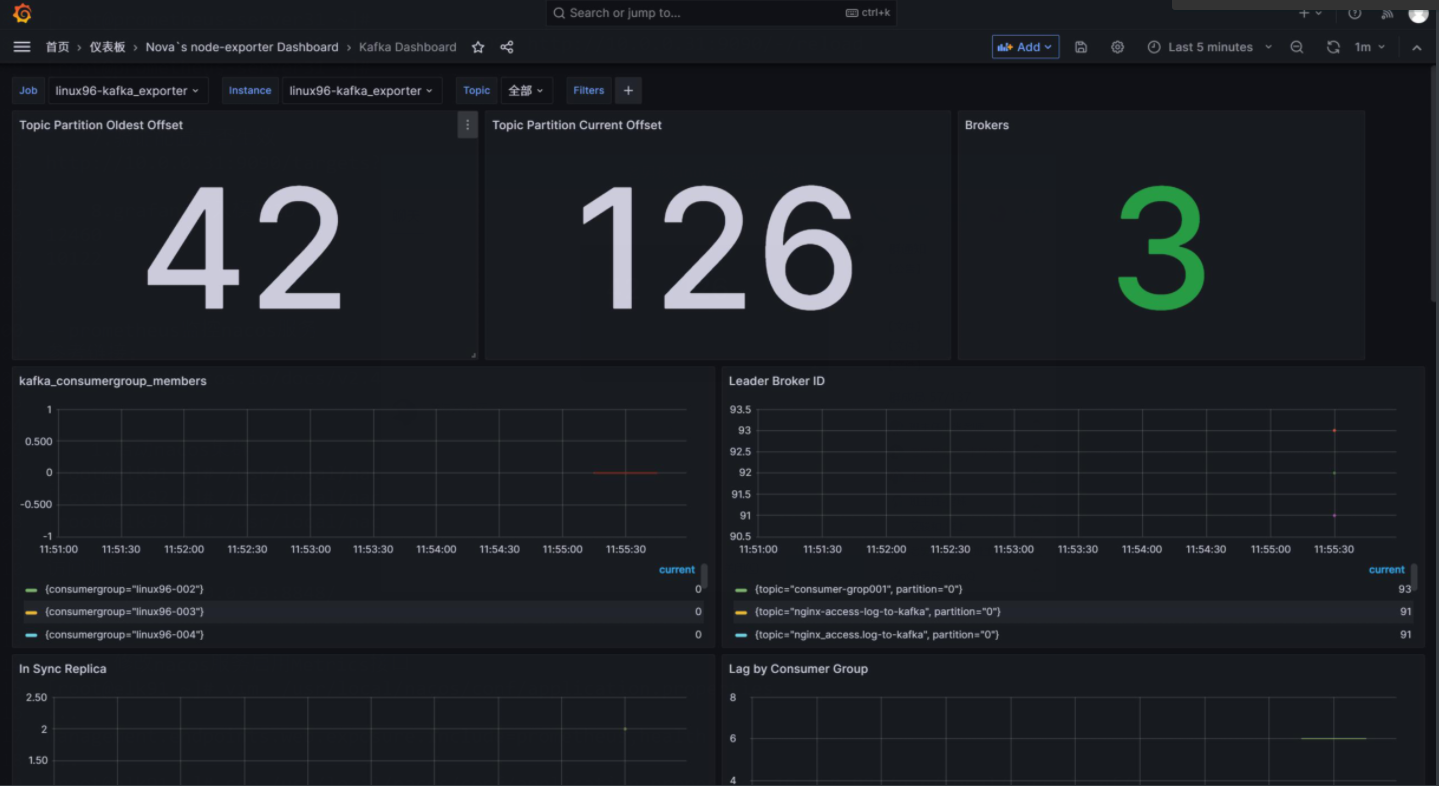This screenshot has height=786, width=1439.
Task: Click the Leader Broker ID legend scrollbar
Action: pos(1414,577)
